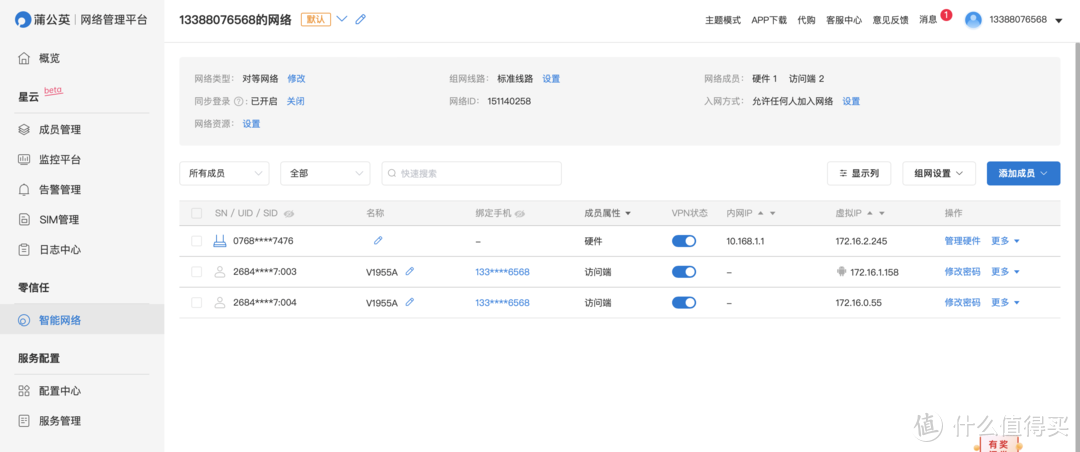Click the search magnifier icon

pyautogui.click(x=393, y=174)
